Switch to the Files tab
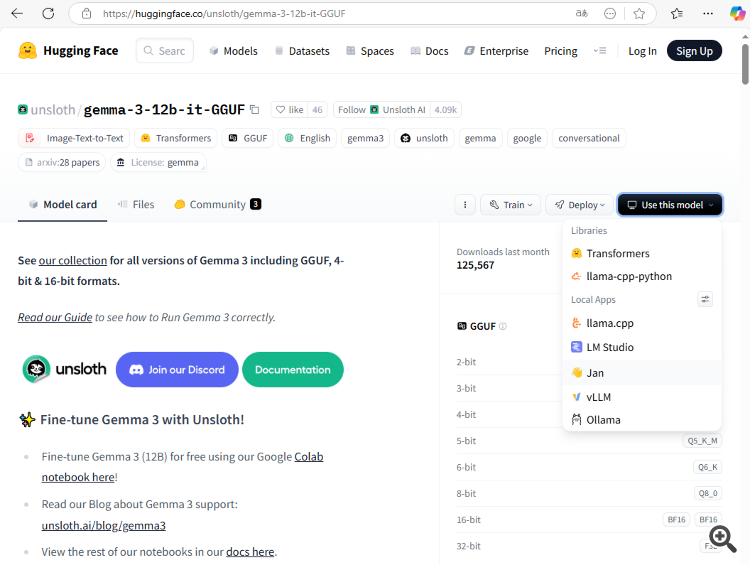Image resolution: width=750 pixels, height=565 pixels. (136, 205)
